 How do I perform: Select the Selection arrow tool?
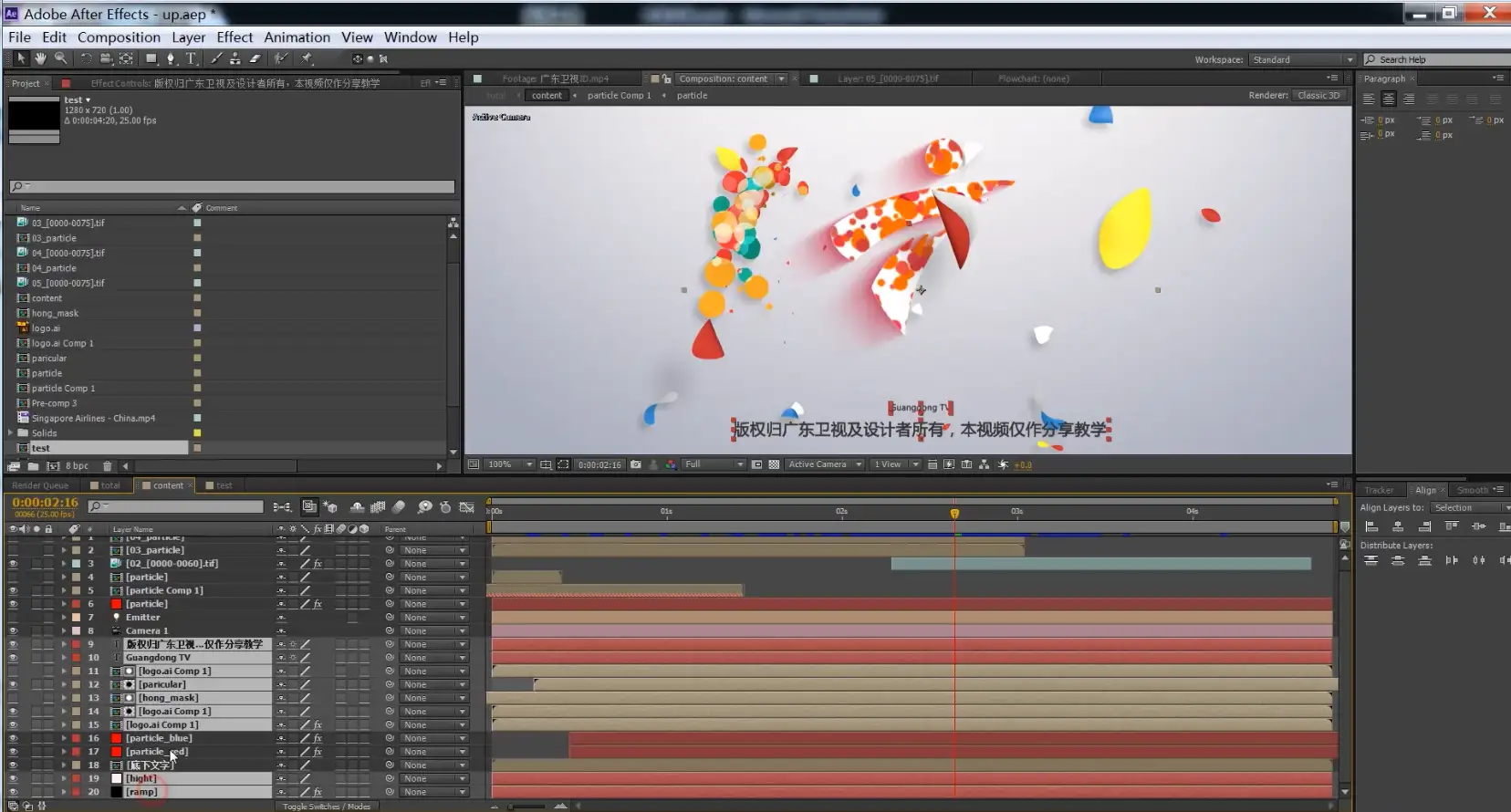(x=21, y=58)
